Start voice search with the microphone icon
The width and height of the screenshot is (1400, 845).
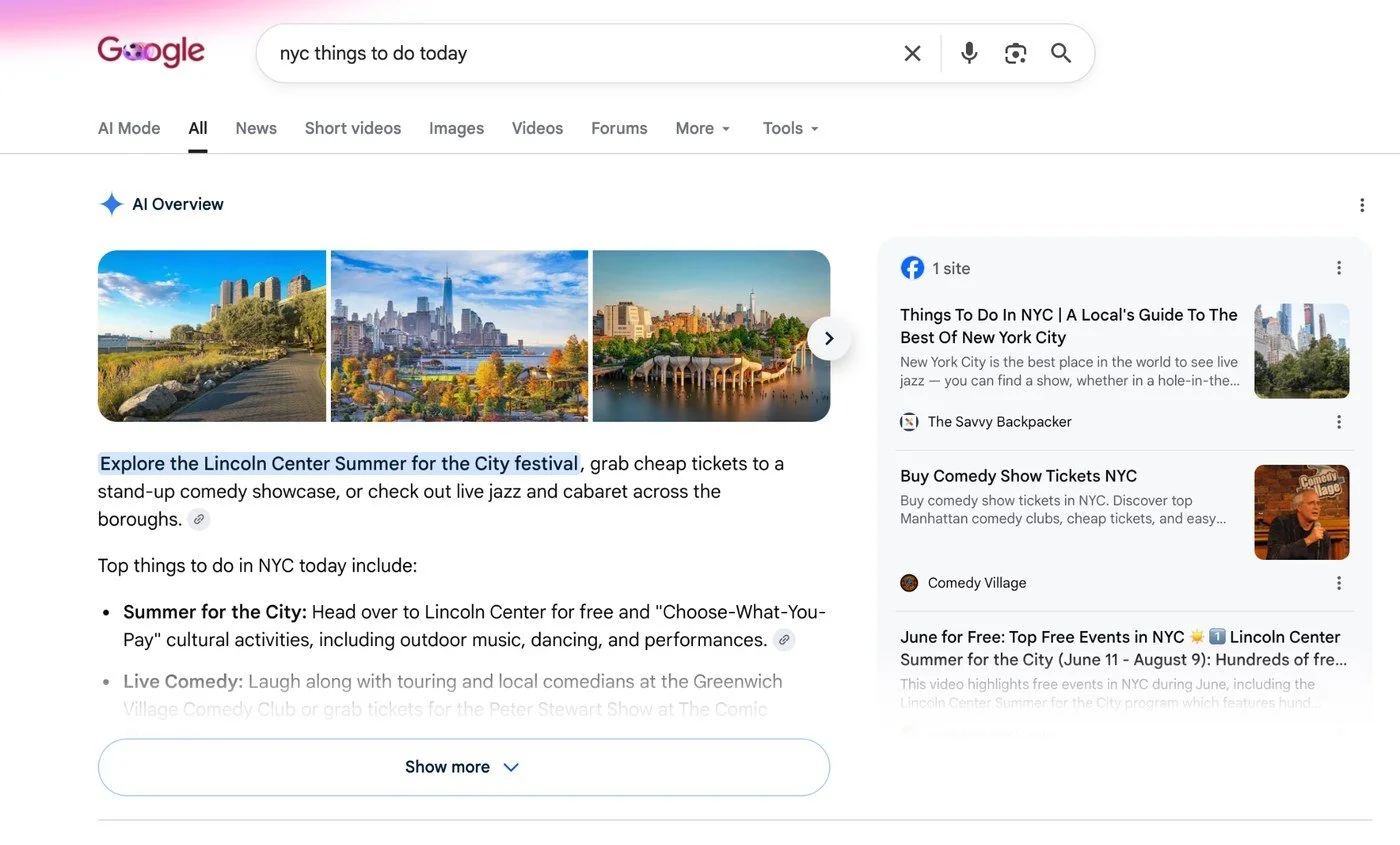tap(969, 53)
